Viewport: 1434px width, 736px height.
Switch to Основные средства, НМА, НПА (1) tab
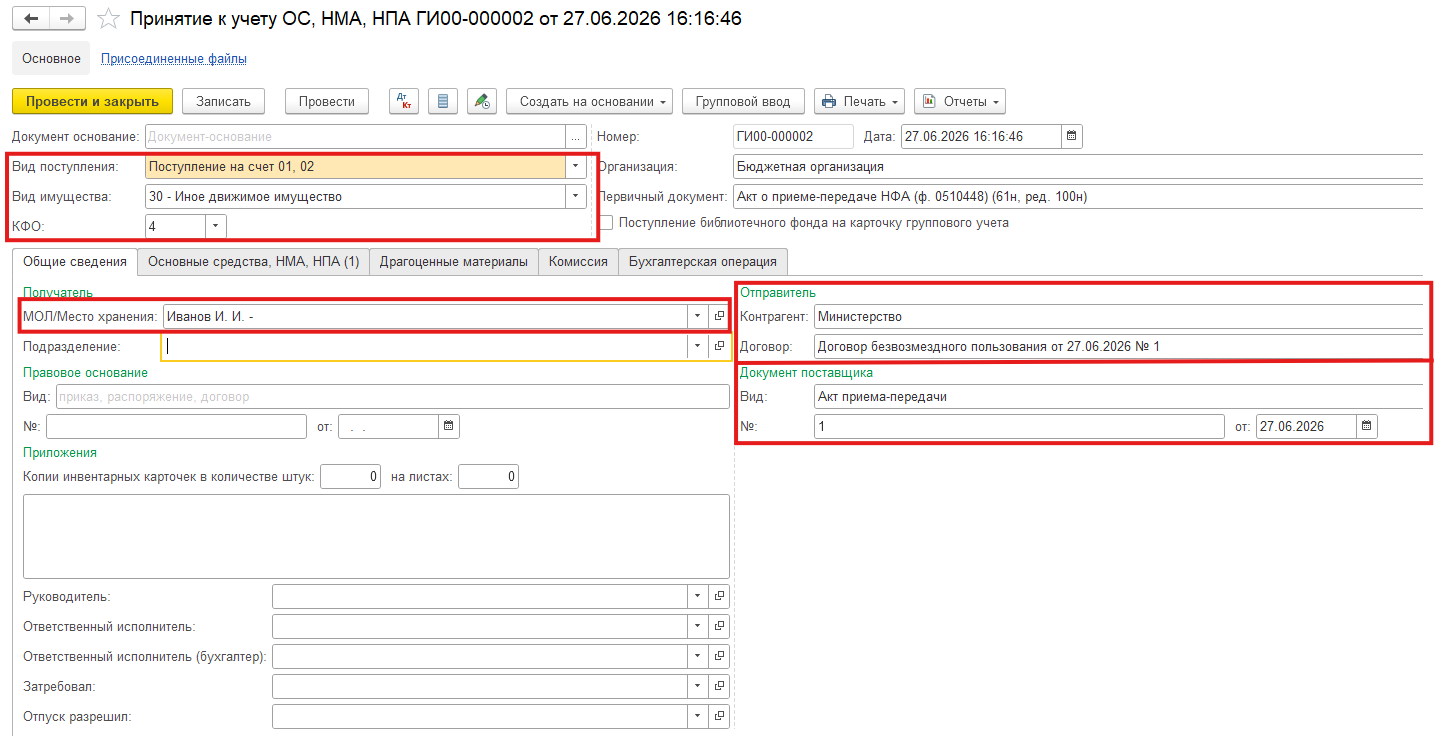pos(253,262)
